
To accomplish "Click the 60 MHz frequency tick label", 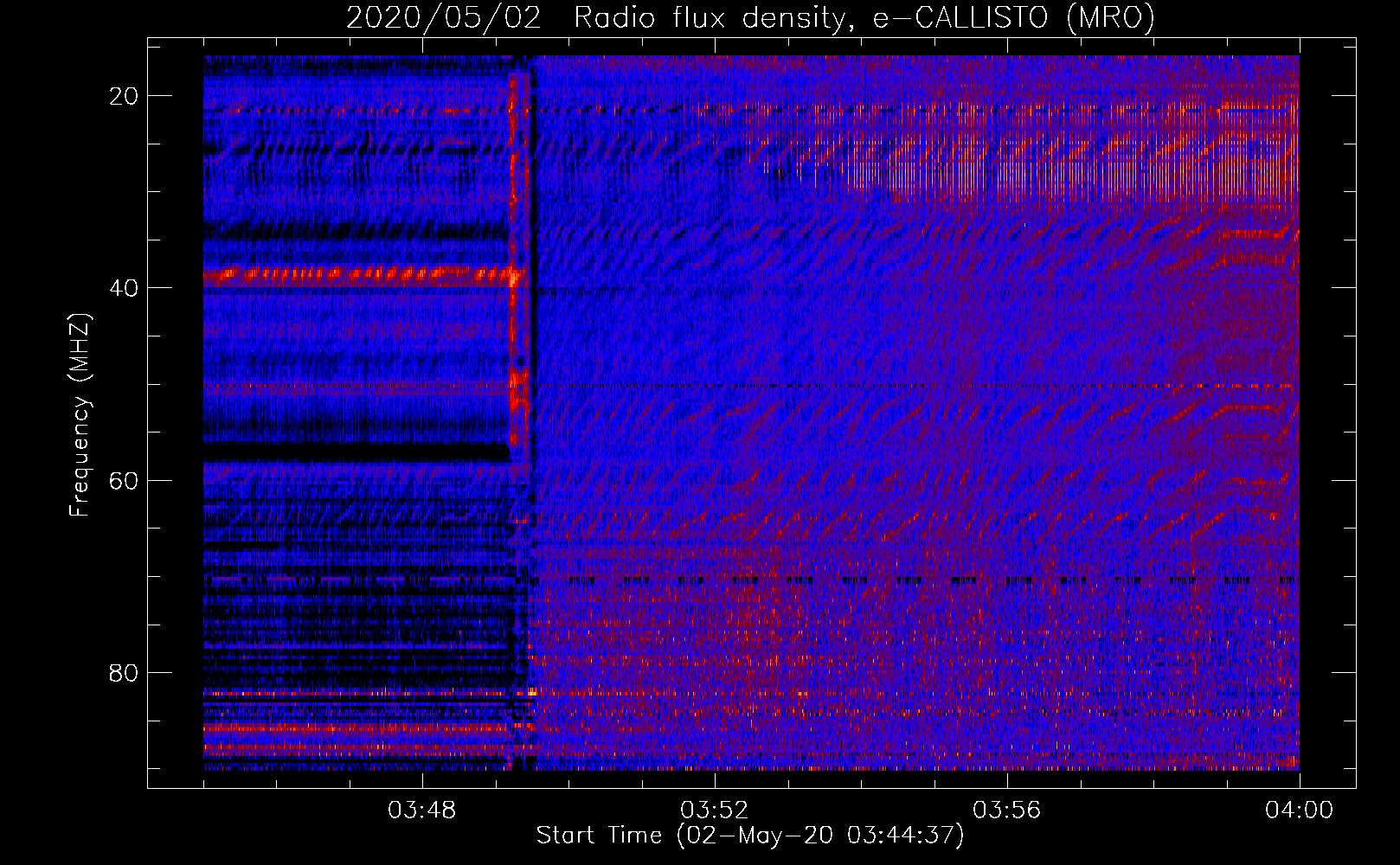I will (x=125, y=480).
